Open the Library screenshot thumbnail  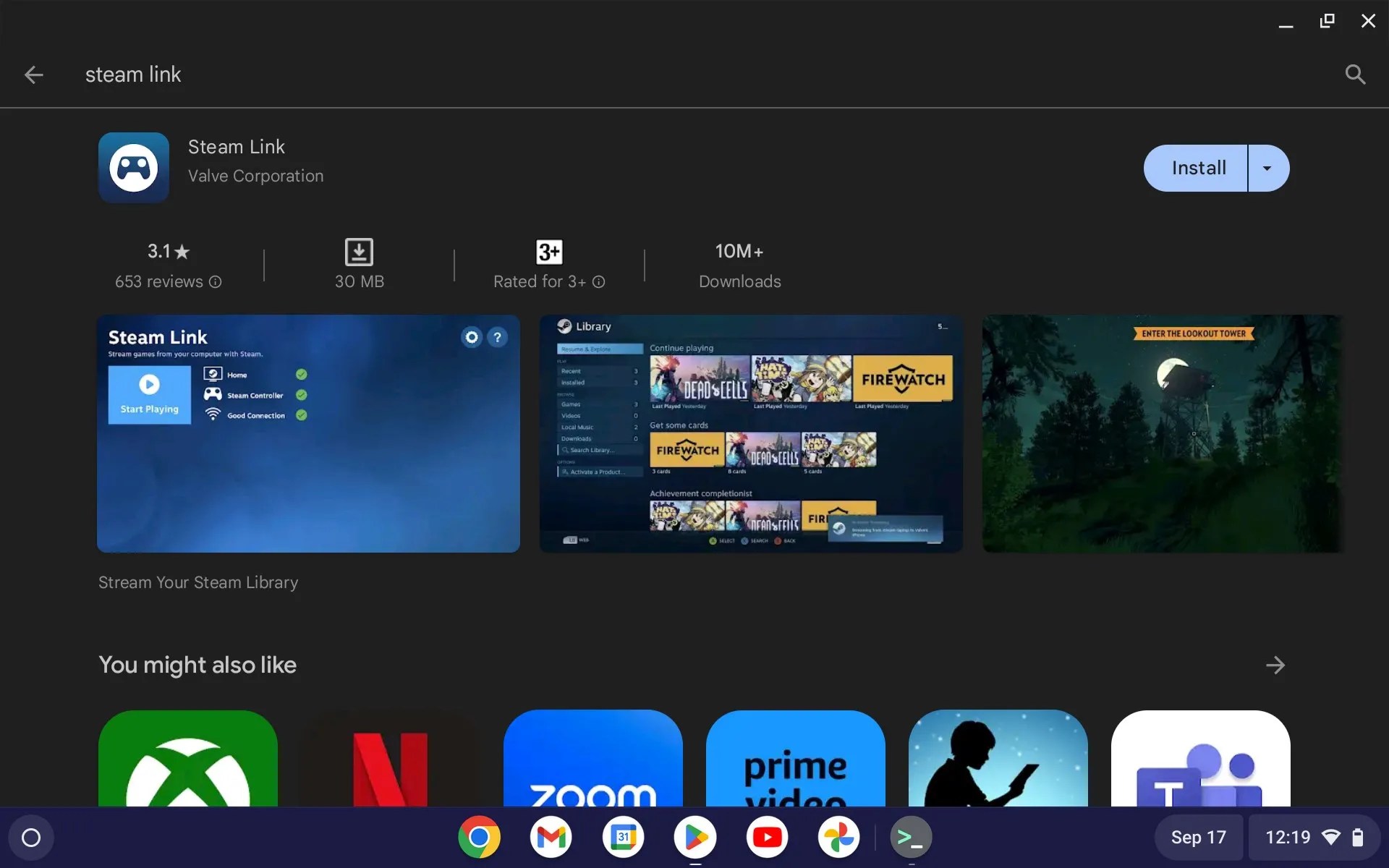click(751, 433)
